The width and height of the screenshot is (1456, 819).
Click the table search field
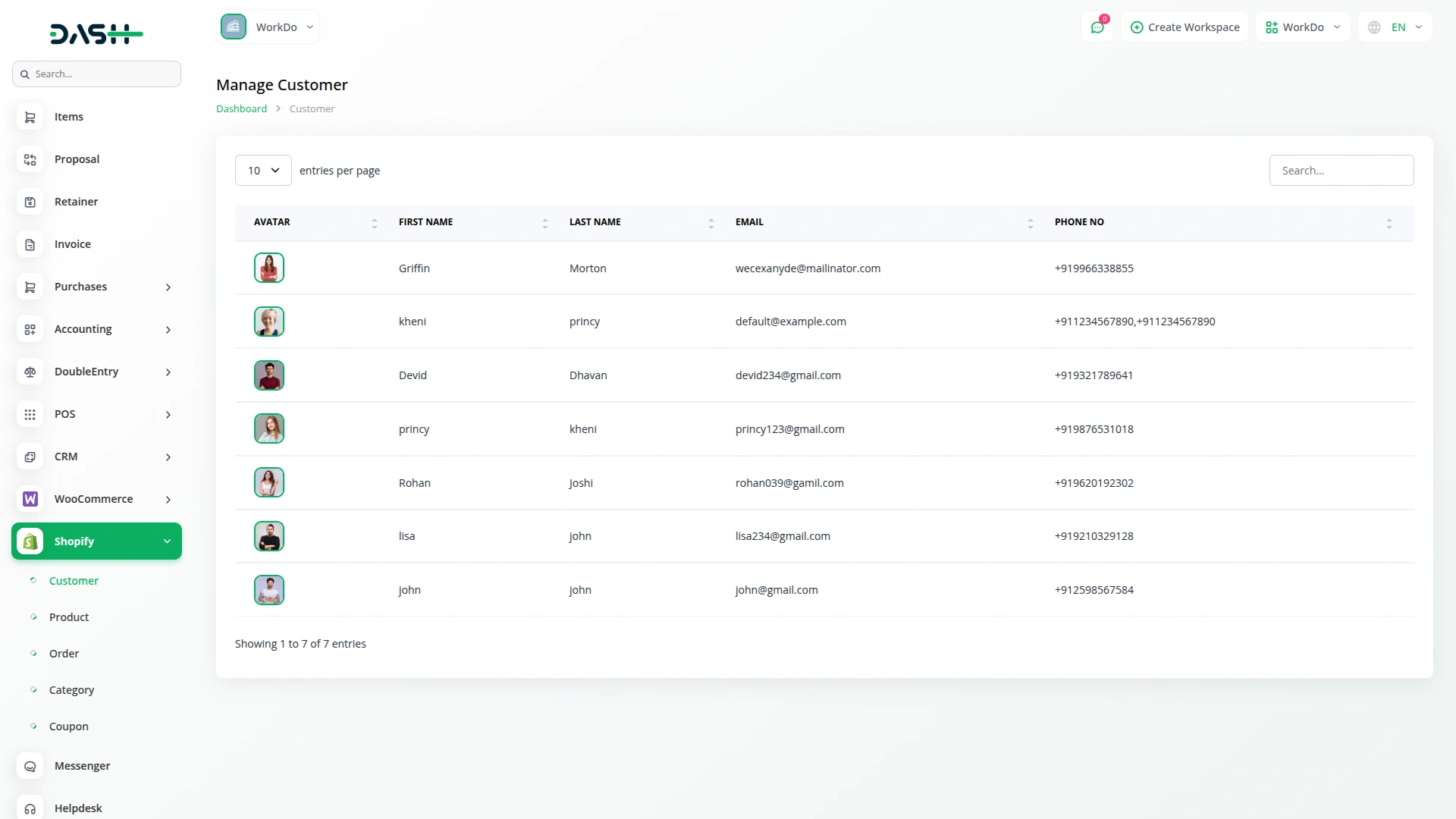point(1341,170)
